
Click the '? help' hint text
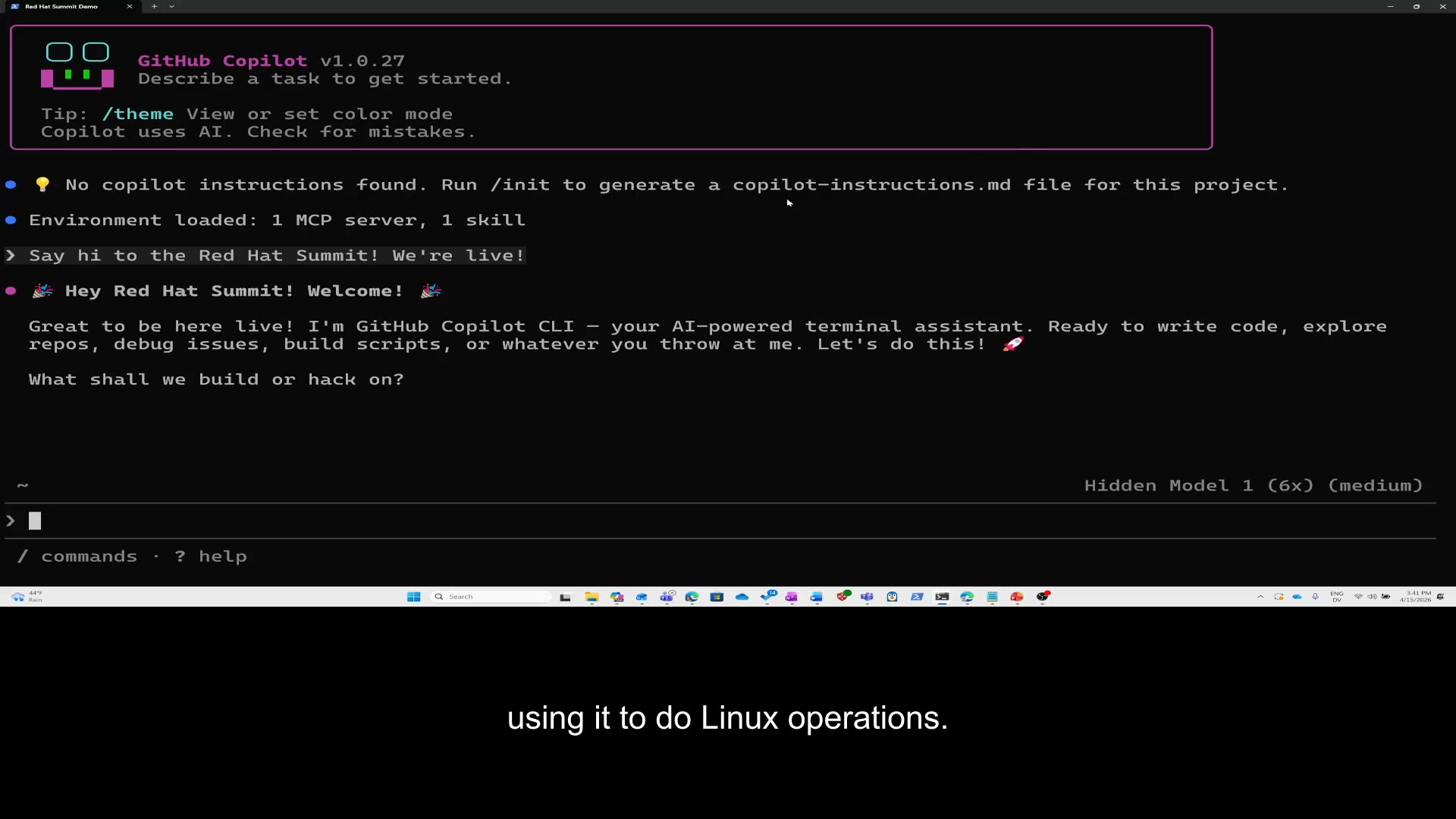(211, 557)
